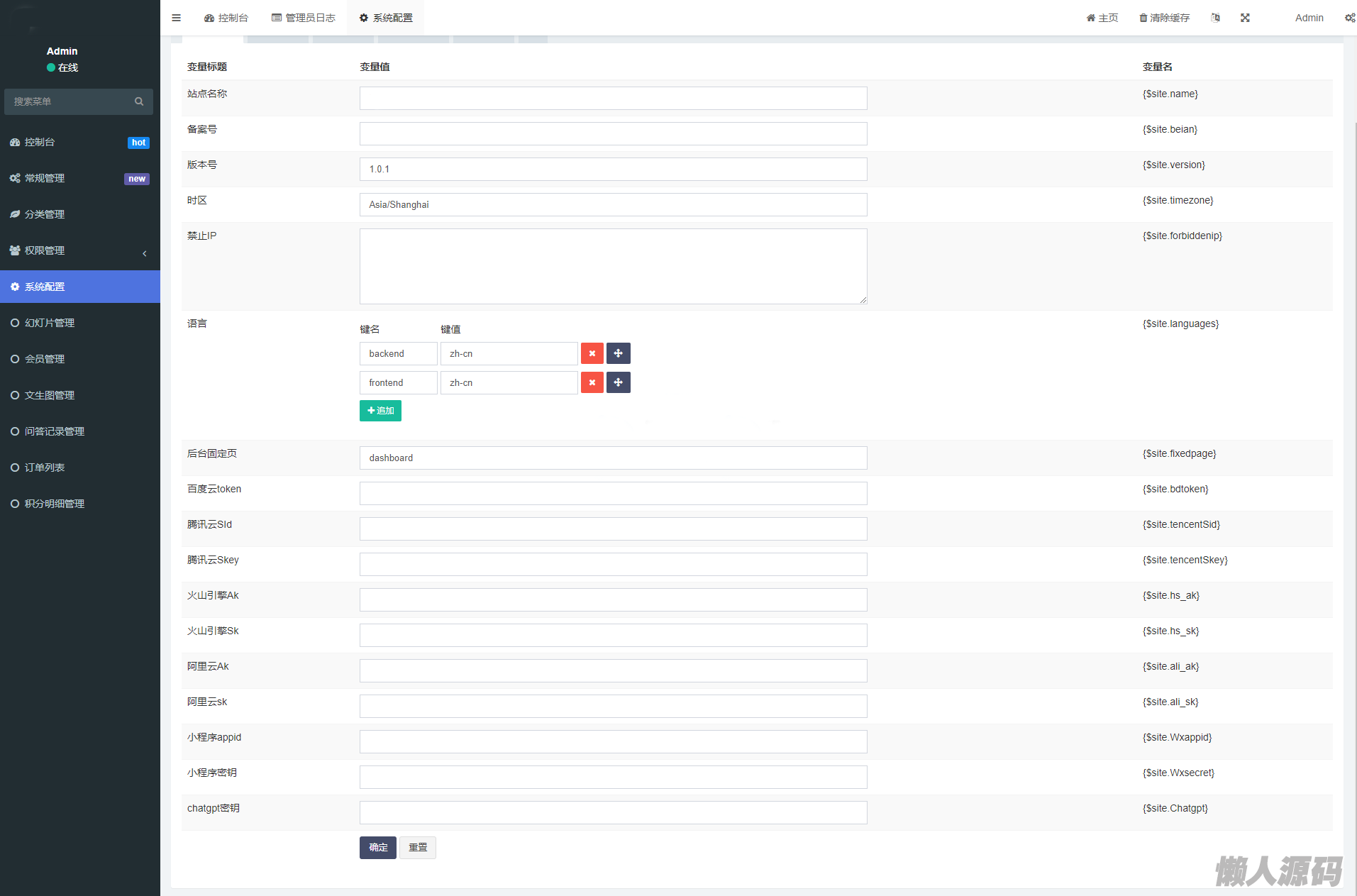Image resolution: width=1357 pixels, height=896 pixels.
Task: Click the 阿里云sk input field
Action: 614,706
